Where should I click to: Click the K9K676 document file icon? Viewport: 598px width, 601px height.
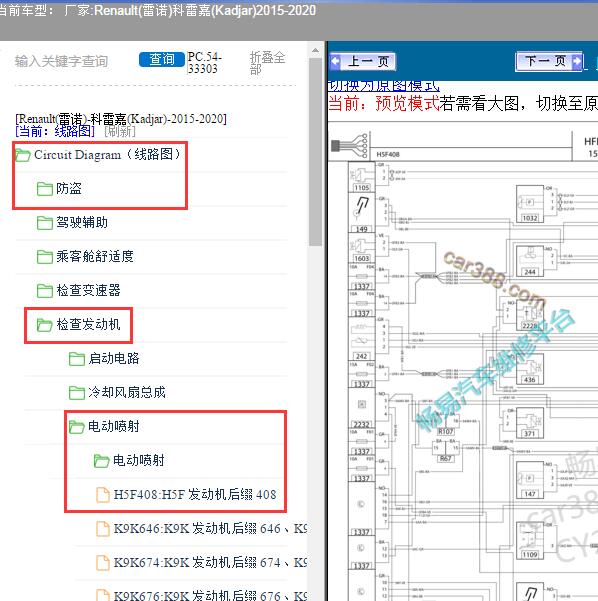(102, 595)
